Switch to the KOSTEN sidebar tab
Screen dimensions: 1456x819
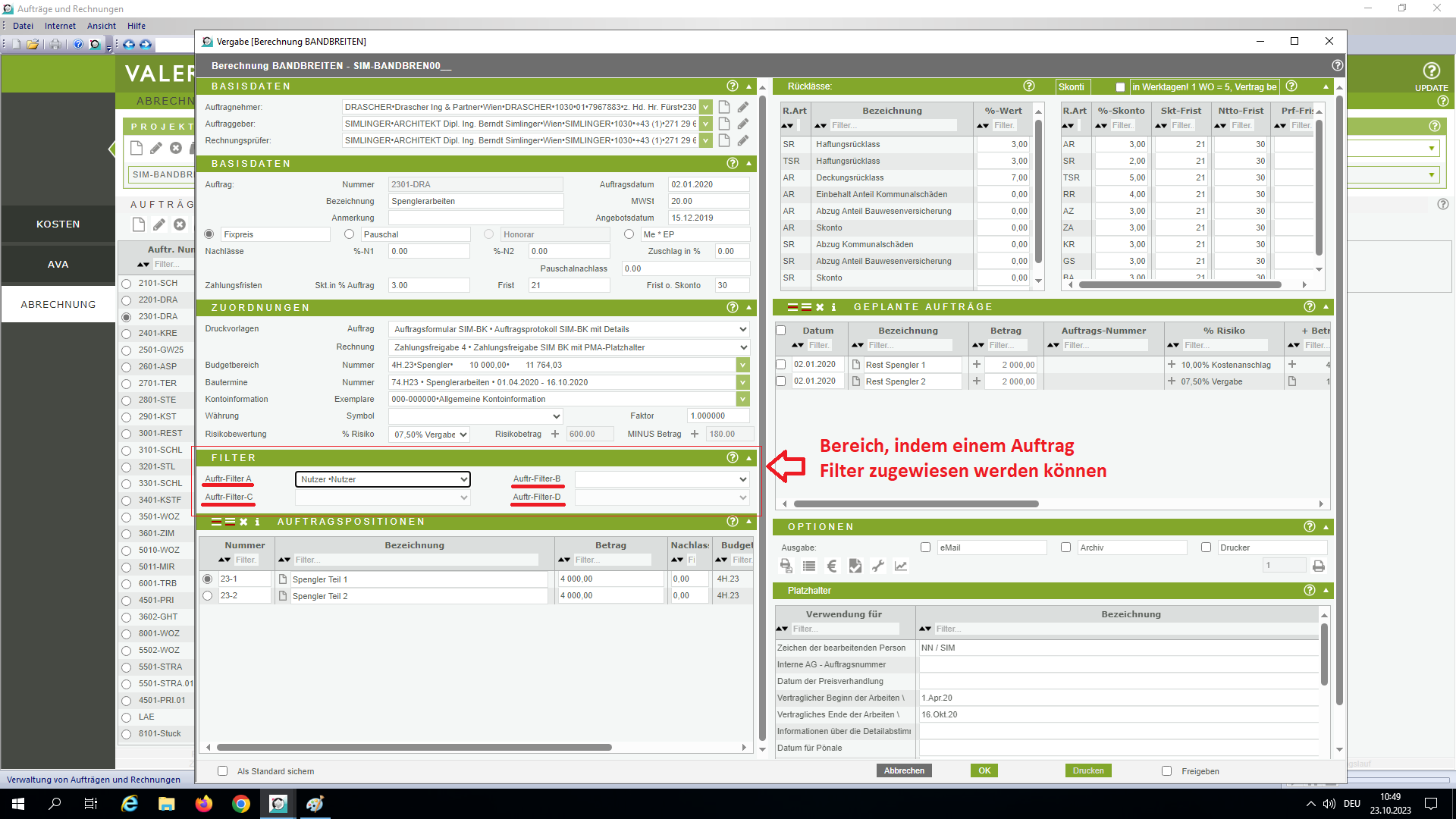(58, 224)
